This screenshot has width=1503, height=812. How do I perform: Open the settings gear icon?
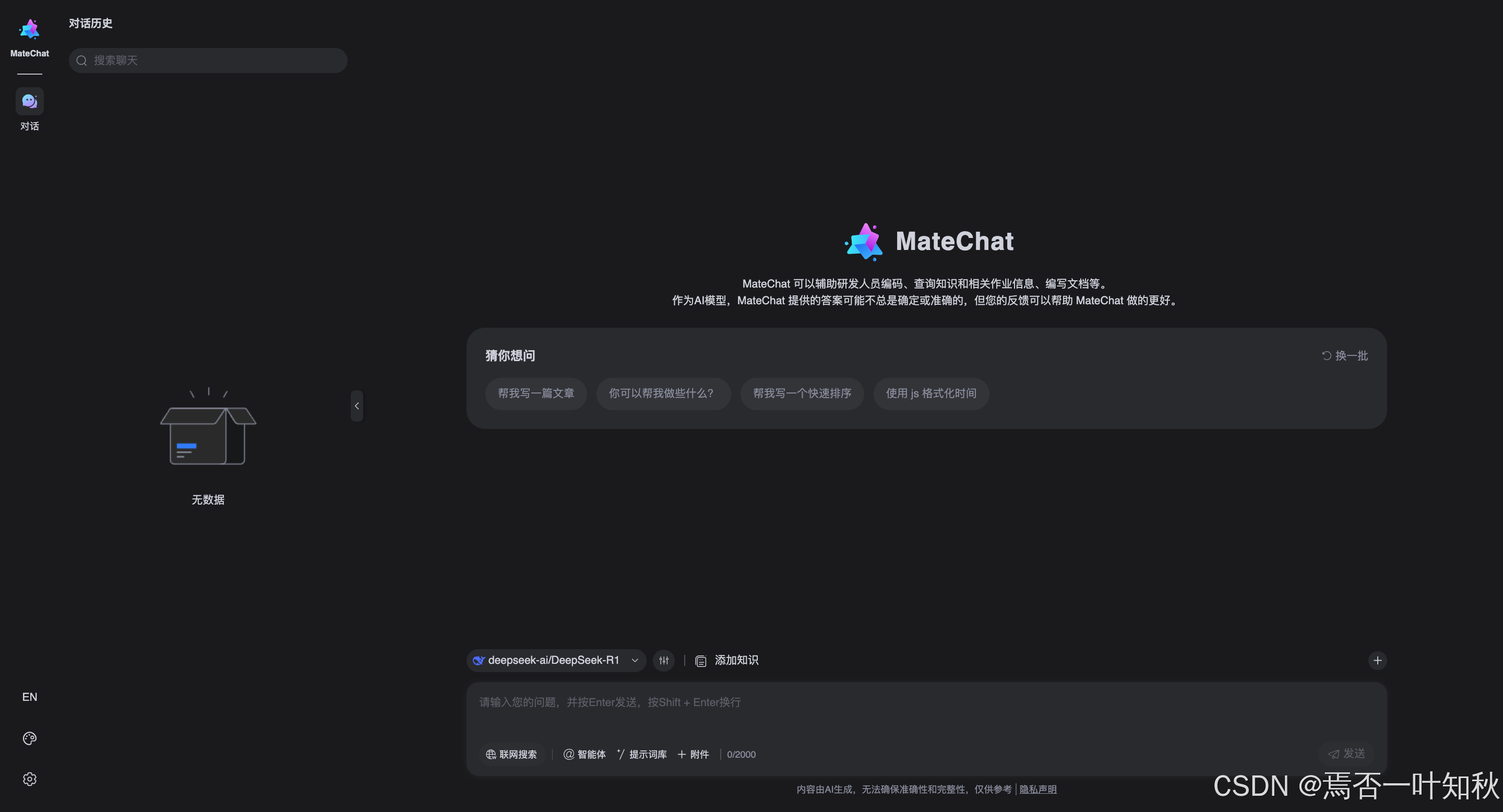click(29, 779)
